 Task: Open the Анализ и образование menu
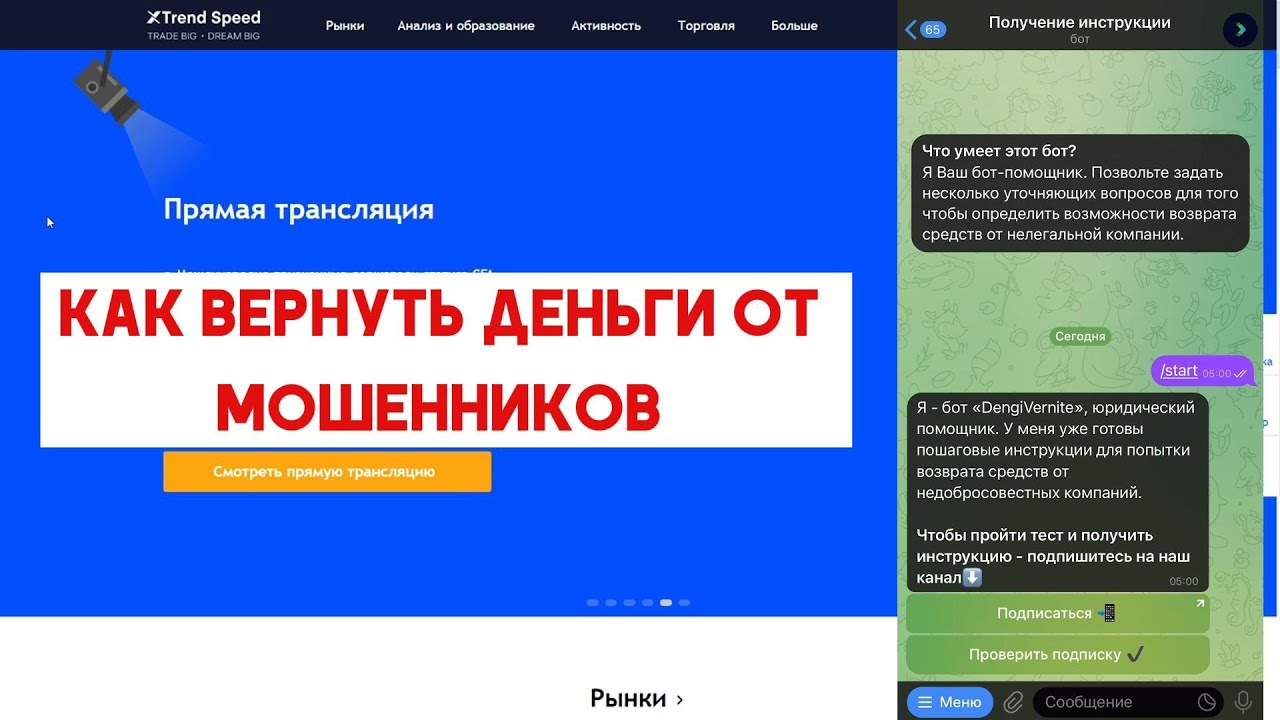466,26
